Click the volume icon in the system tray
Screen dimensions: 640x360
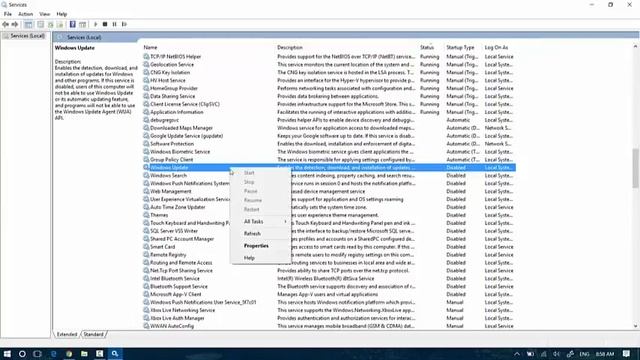click(556, 354)
